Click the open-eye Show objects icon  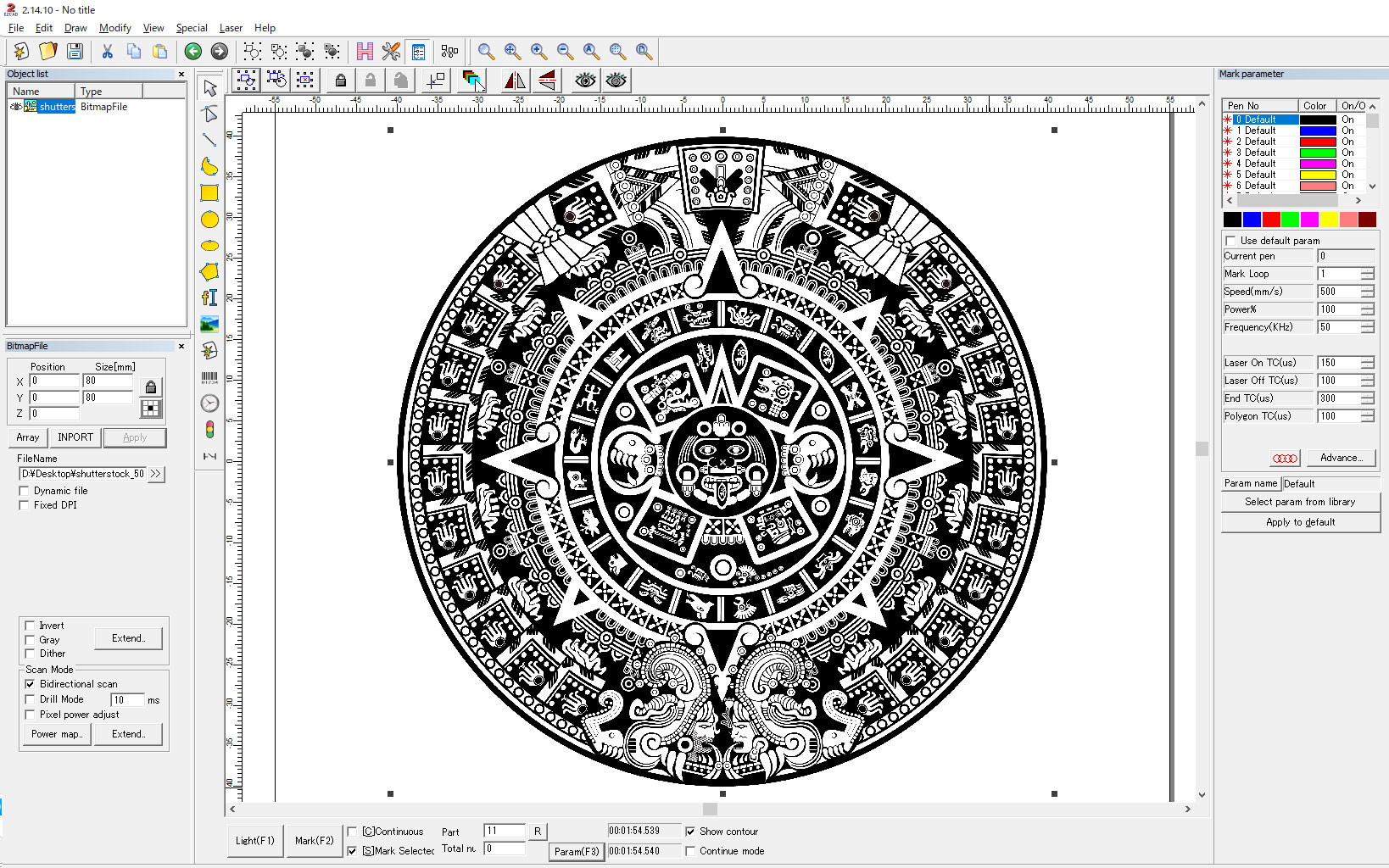[x=585, y=81]
